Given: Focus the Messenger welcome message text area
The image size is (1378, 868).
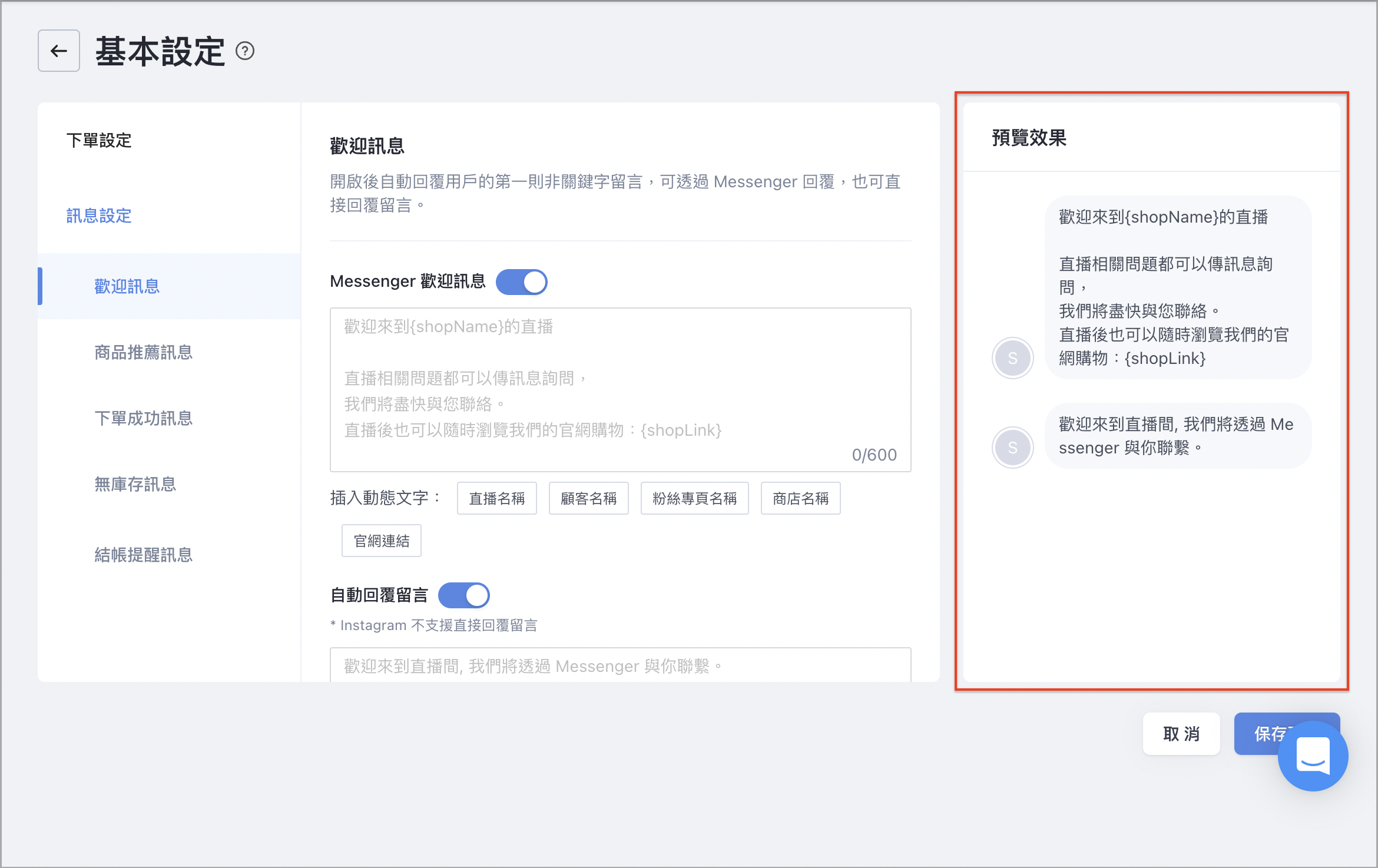Looking at the screenshot, I should 620,390.
